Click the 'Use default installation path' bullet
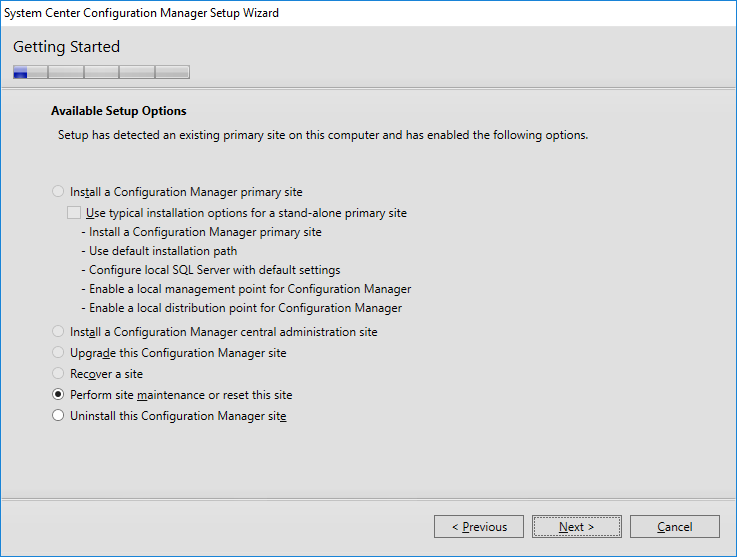Image resolution: width=737 pixels, height=557 pixels. (159, 251)
